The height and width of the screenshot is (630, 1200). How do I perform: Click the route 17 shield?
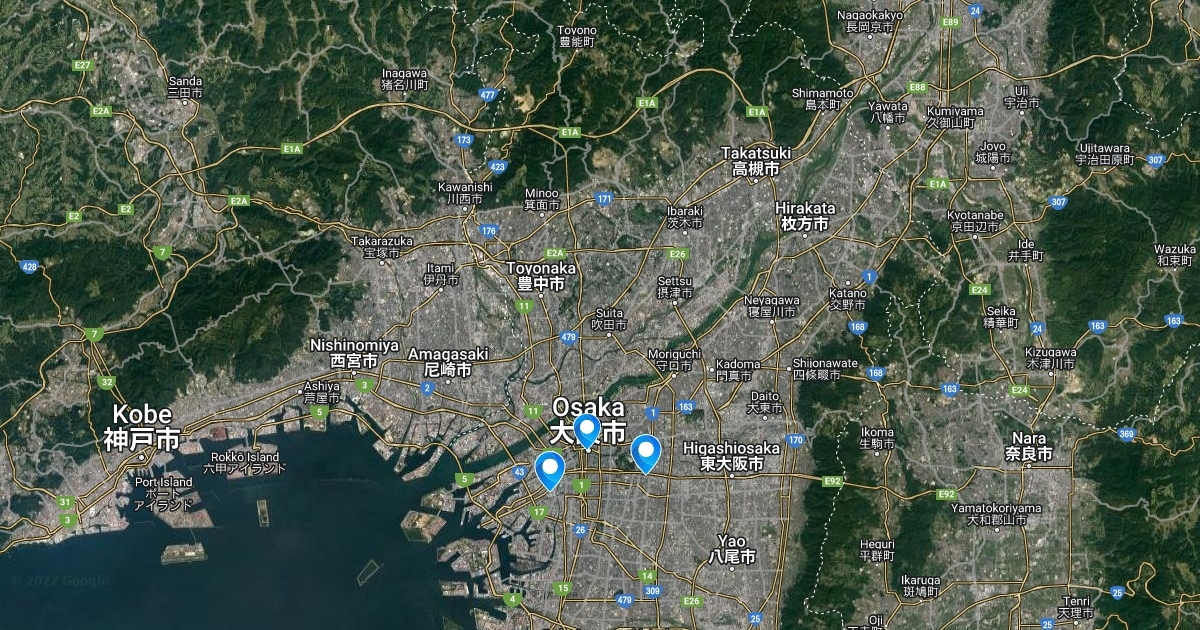[539, 513]
